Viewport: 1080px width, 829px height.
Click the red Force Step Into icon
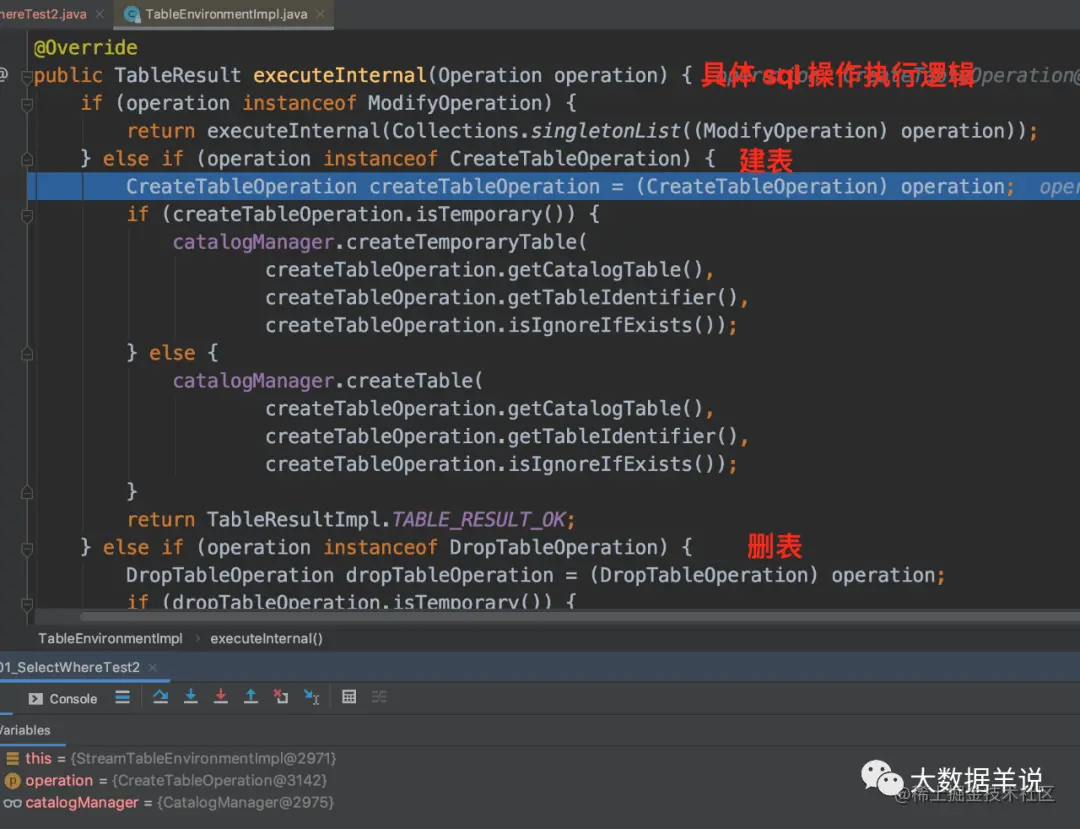(x=220, y=697)
